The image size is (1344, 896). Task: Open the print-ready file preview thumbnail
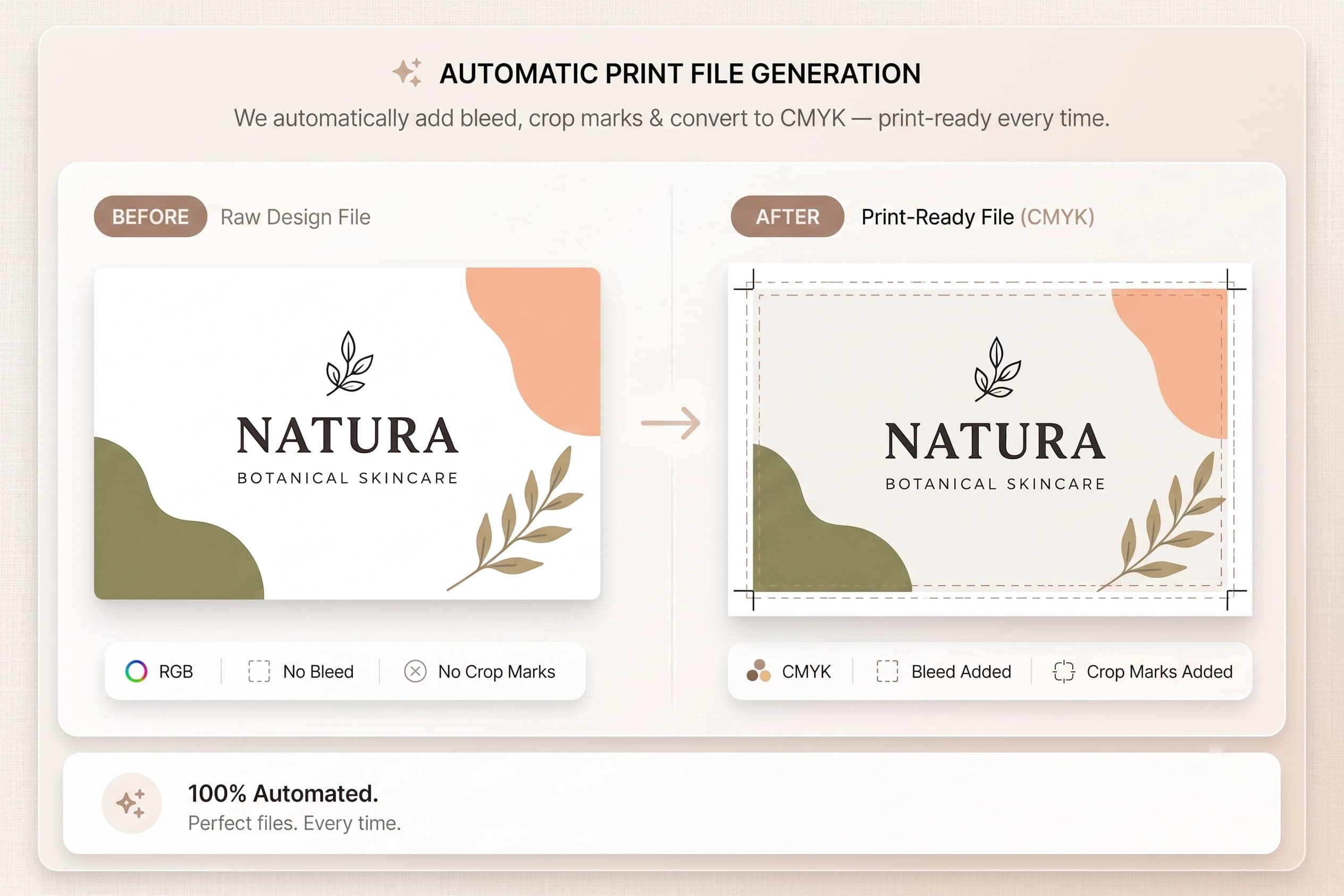coord(989,439)
